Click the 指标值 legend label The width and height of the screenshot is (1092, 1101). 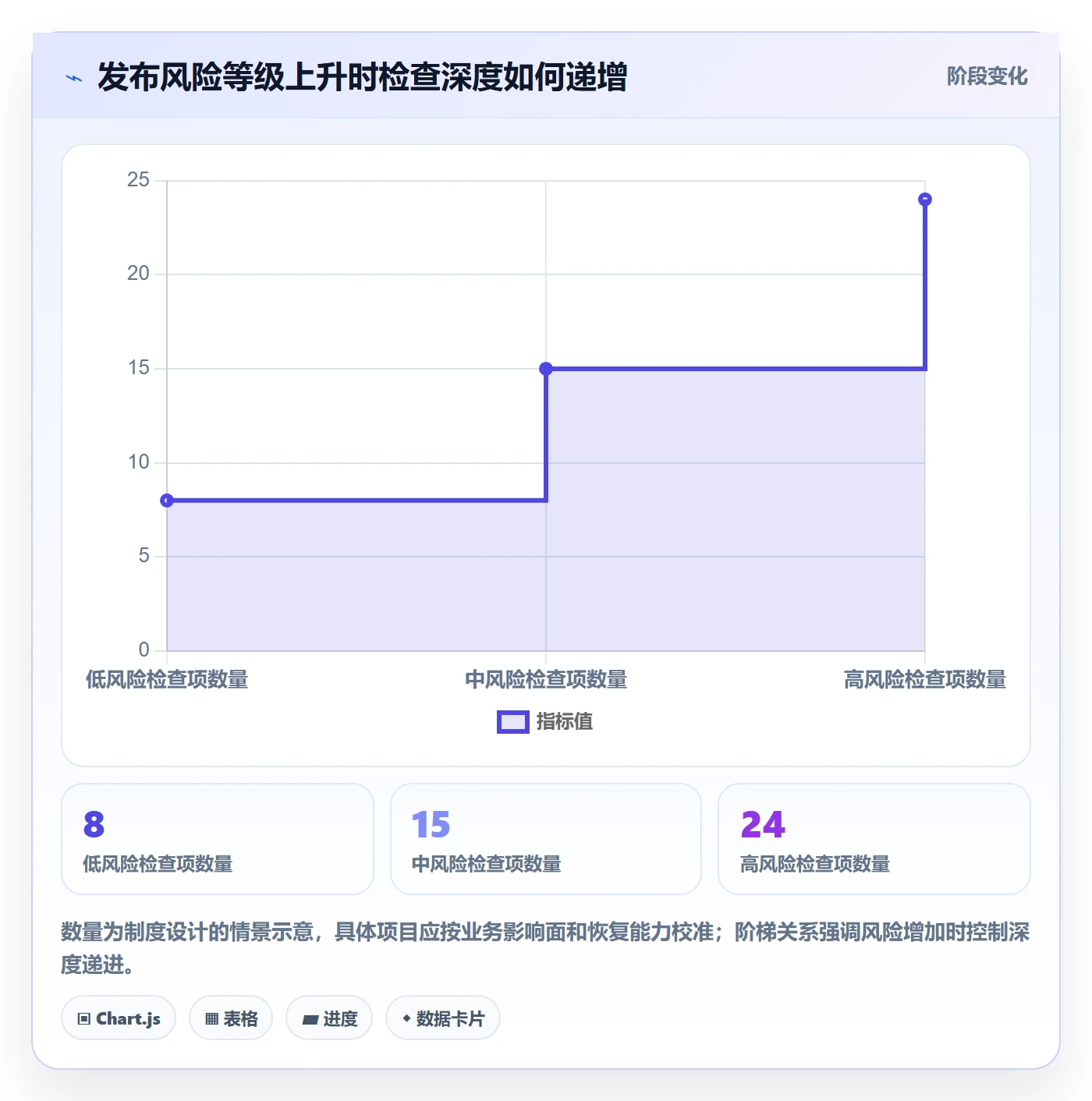pos(565,722)
